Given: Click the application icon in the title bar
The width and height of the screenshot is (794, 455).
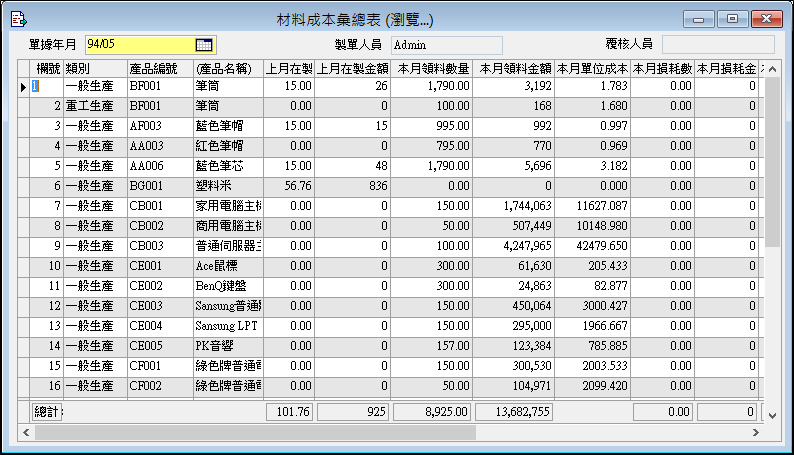Looking at the screenshot, I should point(19,19).
